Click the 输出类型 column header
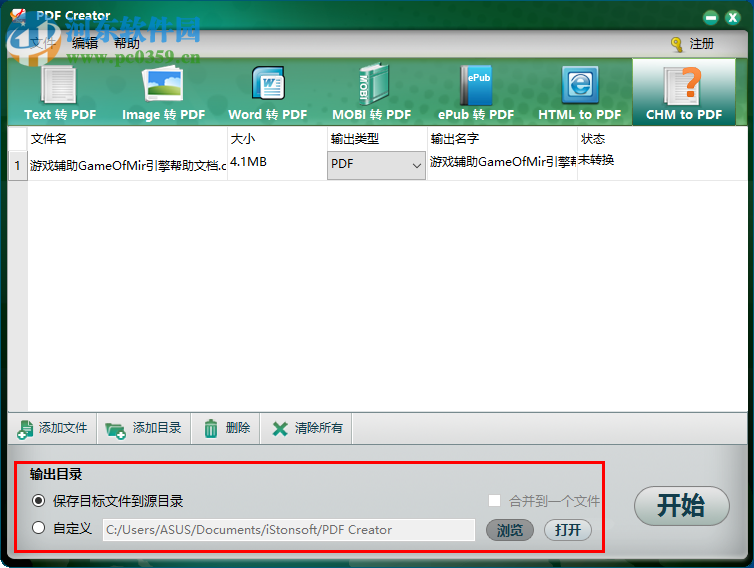Image resolution: width=754 pixels, height=568 pixels. click(377, 139)
